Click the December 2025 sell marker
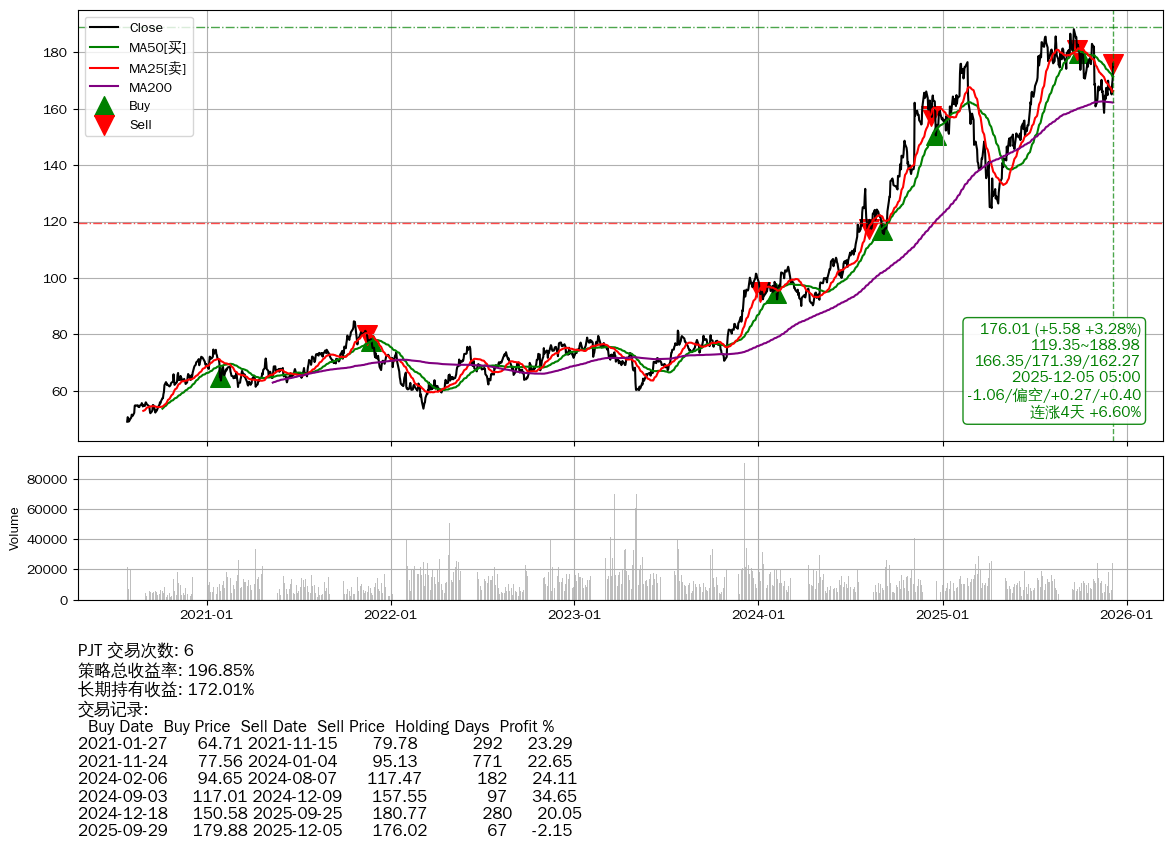The height and width of the screenshot is (849, 1172). click(1112, 64)
